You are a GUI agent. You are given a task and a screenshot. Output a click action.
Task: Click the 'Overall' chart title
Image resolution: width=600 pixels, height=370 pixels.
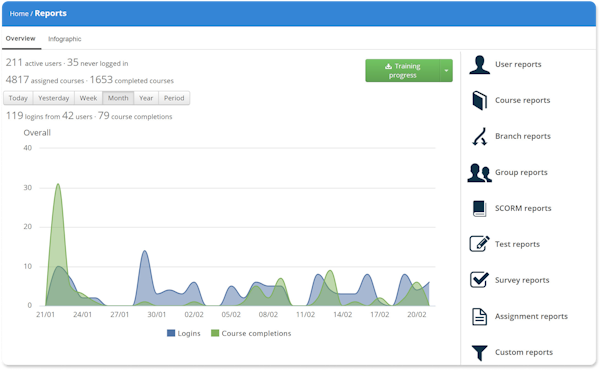pos(37,133)
